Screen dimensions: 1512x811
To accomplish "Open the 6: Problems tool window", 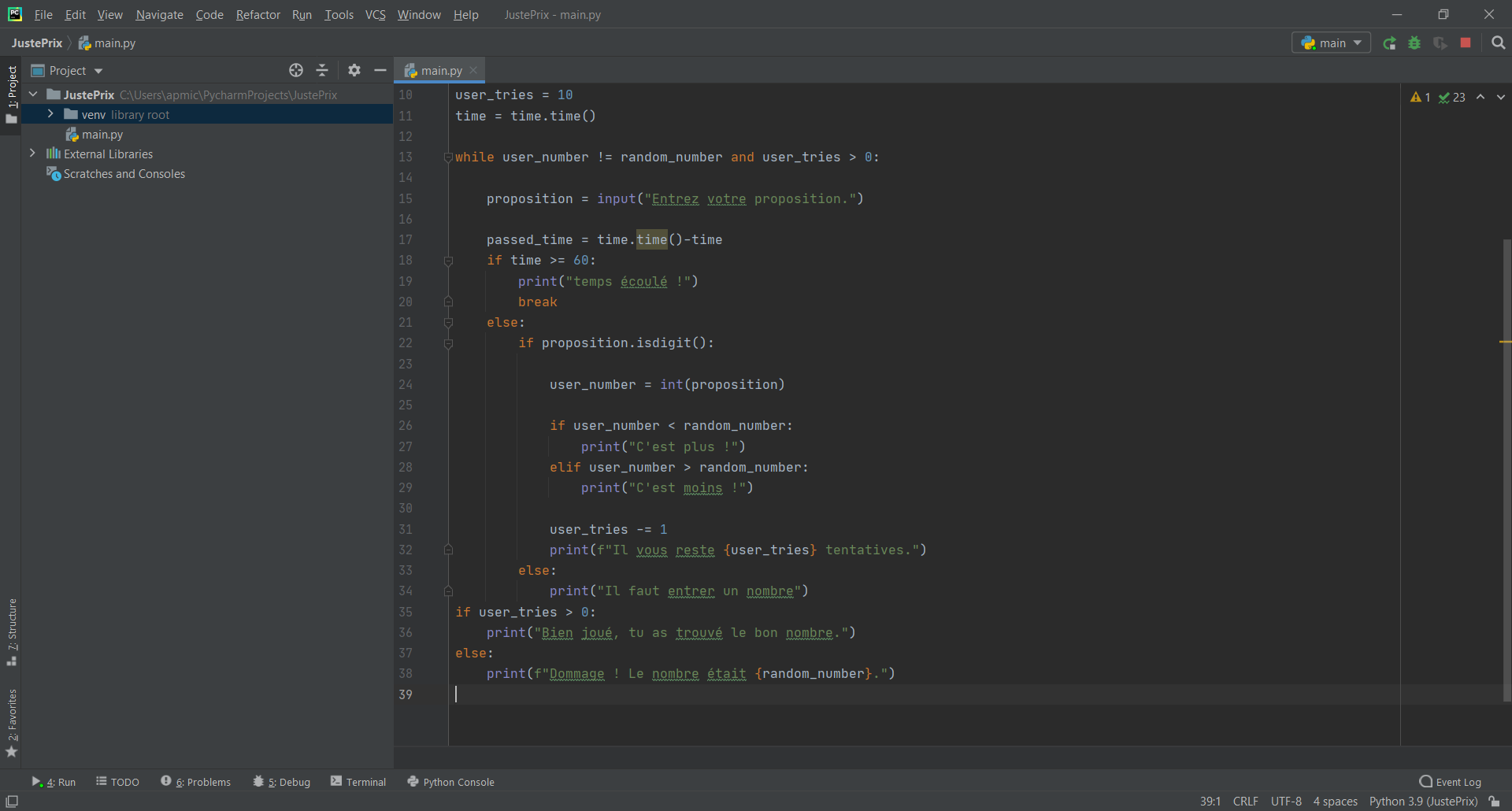I will tap(195, 782).
